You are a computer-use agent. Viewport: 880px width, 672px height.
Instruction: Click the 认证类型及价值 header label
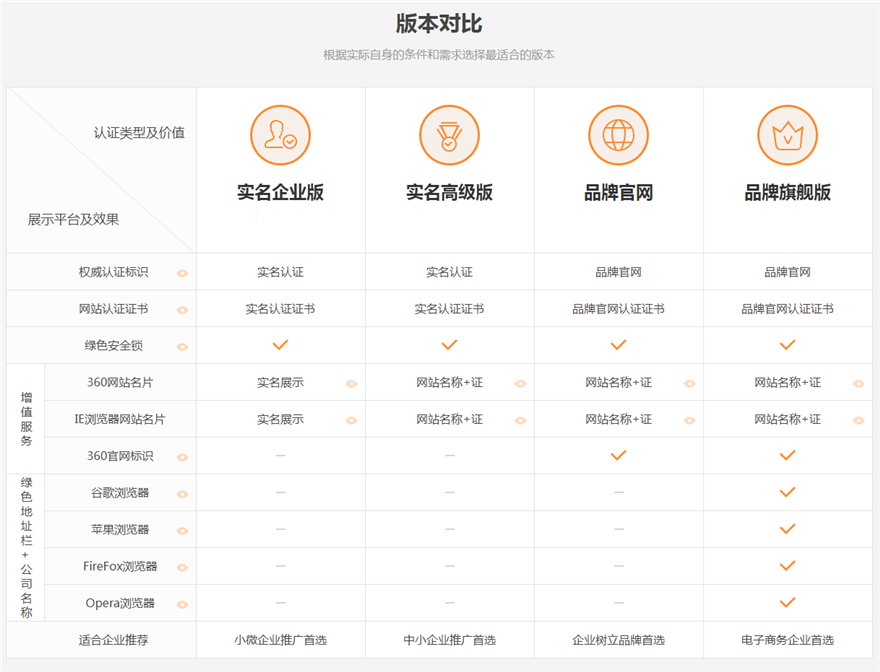pos(139,133)
